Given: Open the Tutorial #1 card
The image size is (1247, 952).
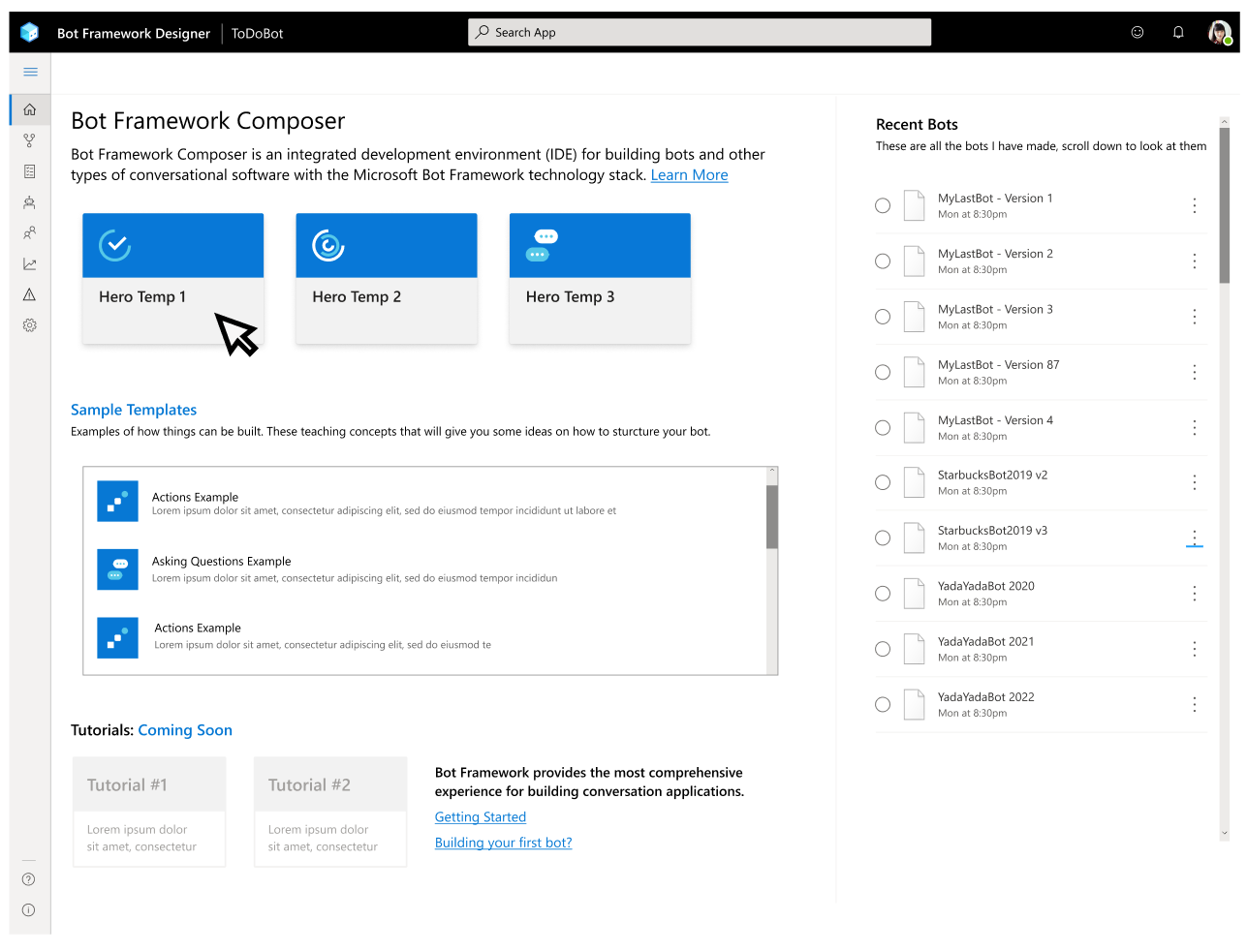Looking at the screenshot, I should [x=149, y=812].
